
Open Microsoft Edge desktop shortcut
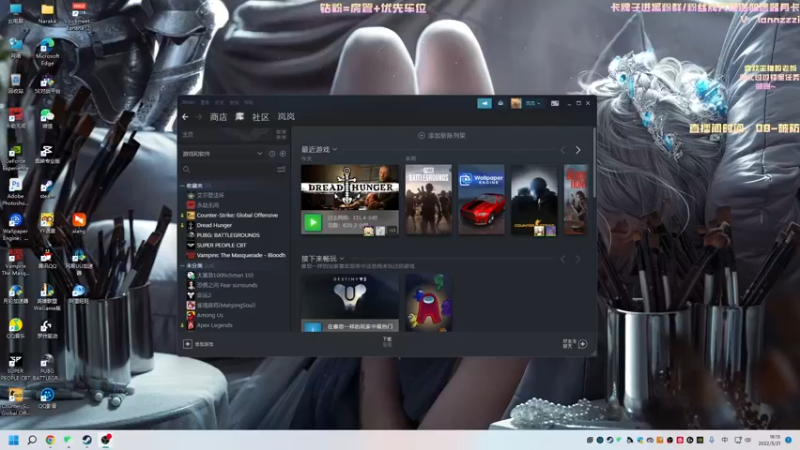click(47, 53)
